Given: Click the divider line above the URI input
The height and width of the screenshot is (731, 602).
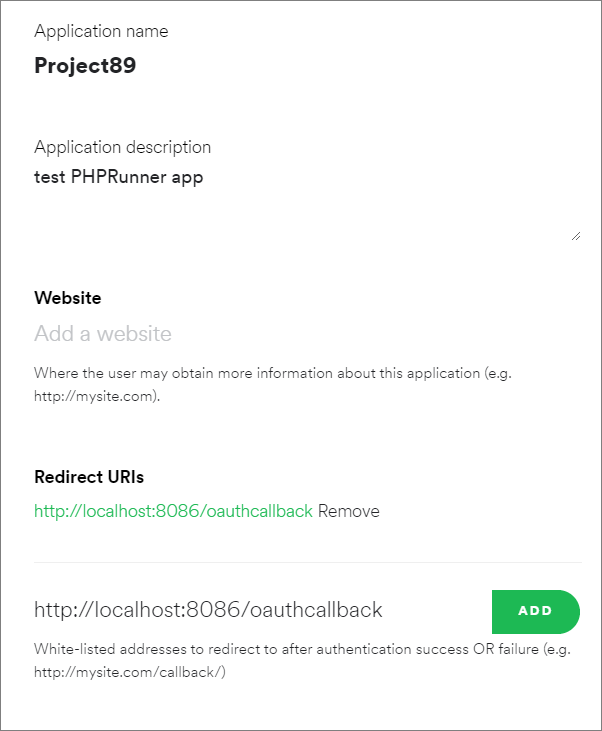Looking at the screenshot, I should (x=307, y=562).
